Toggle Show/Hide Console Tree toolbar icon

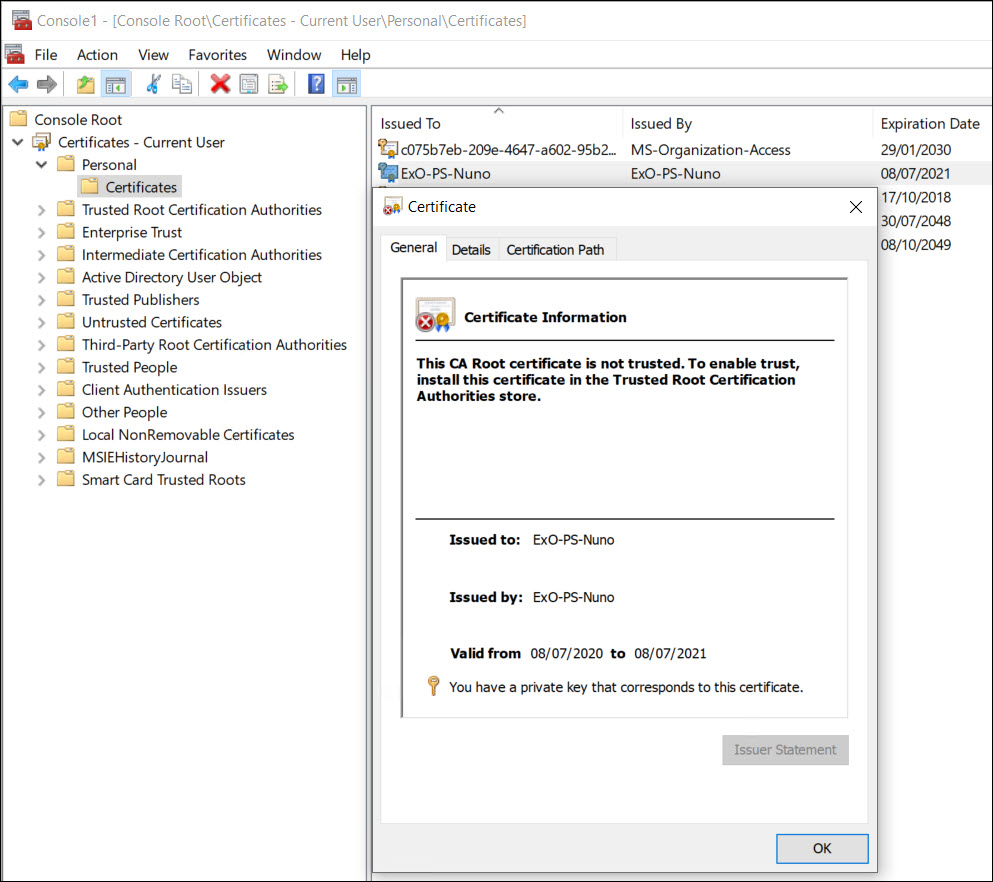[115, 84]
